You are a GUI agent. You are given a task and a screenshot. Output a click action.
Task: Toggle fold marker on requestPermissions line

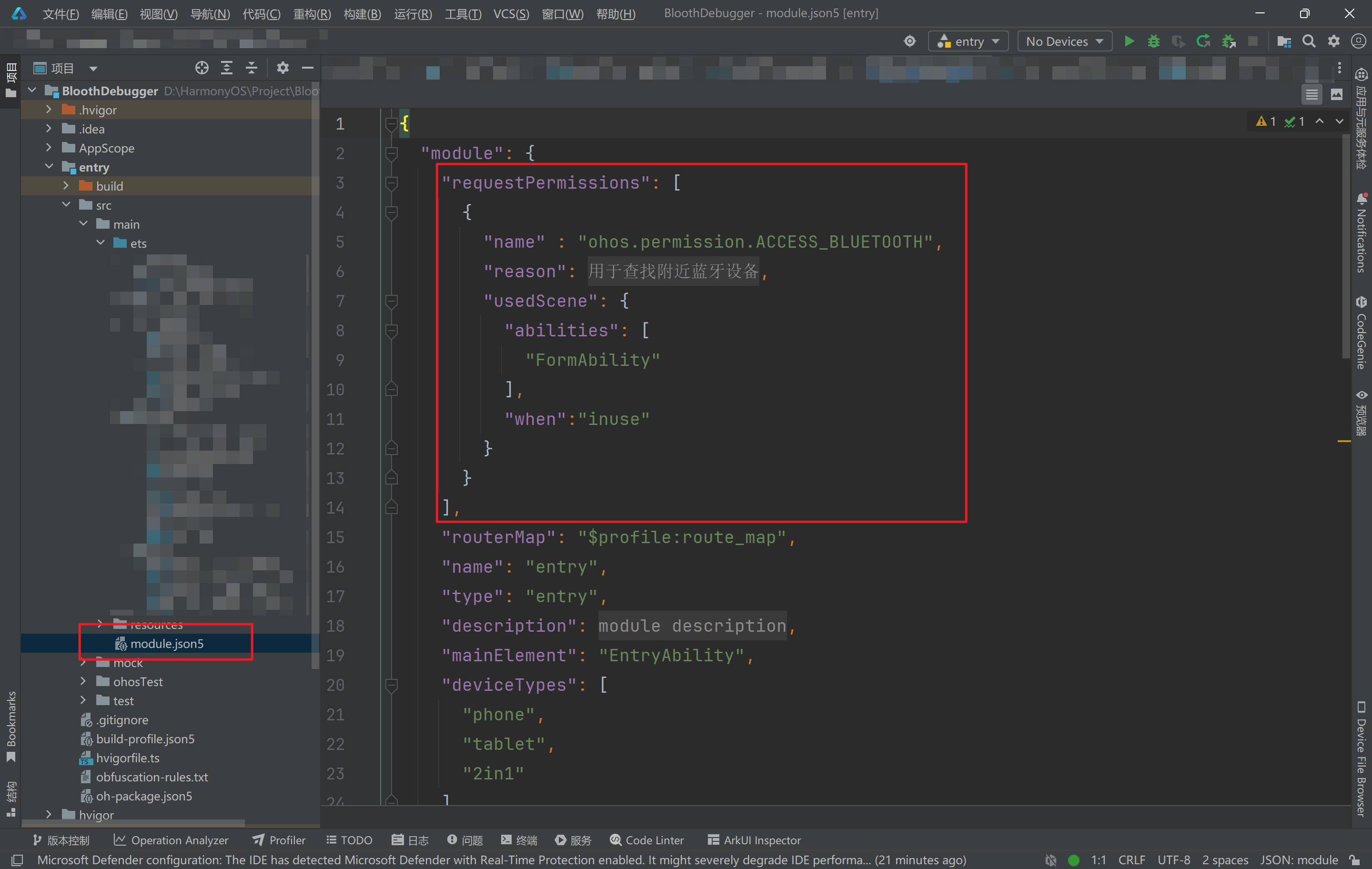coord(392,183)
